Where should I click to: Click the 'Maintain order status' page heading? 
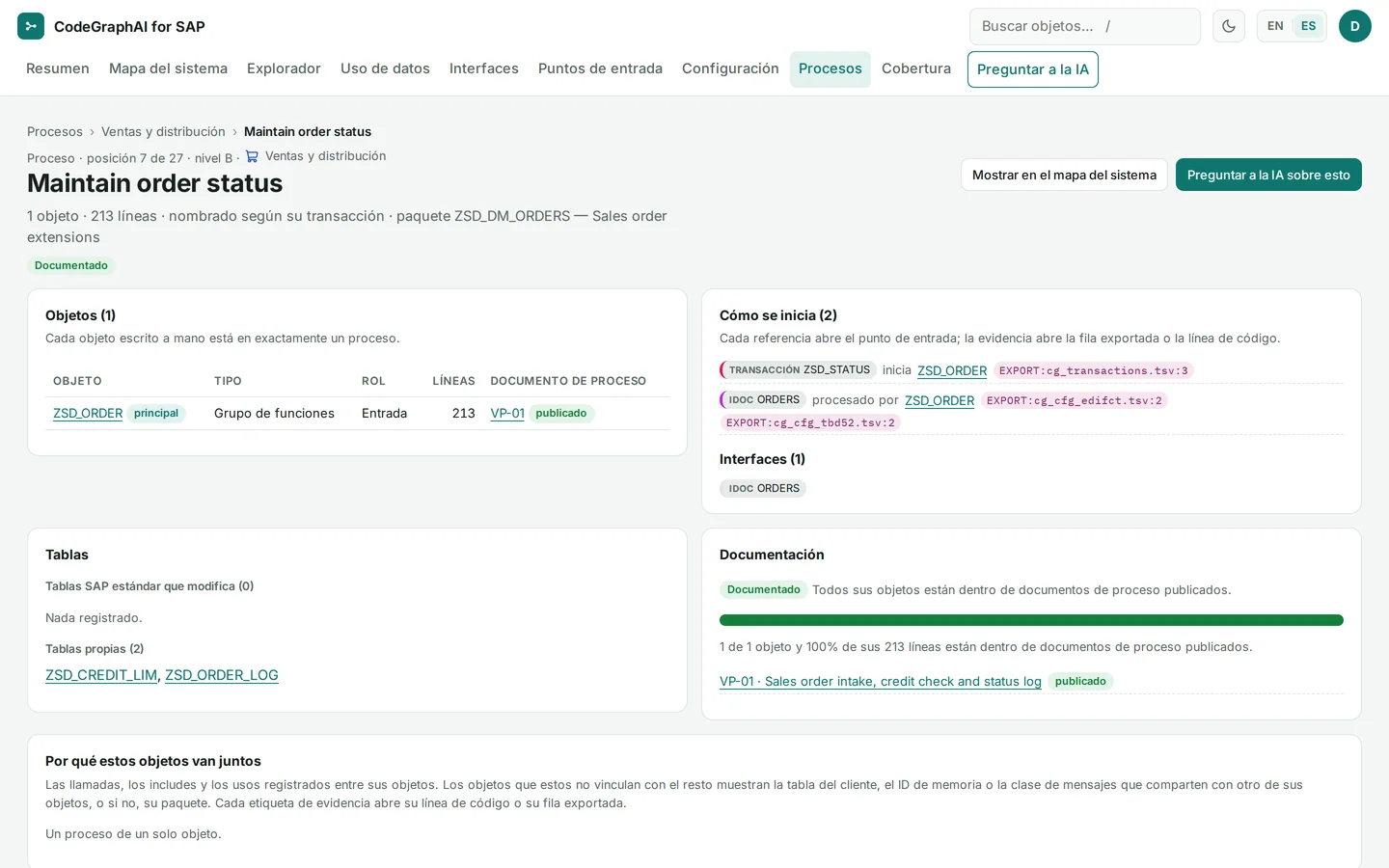[155, 183]
